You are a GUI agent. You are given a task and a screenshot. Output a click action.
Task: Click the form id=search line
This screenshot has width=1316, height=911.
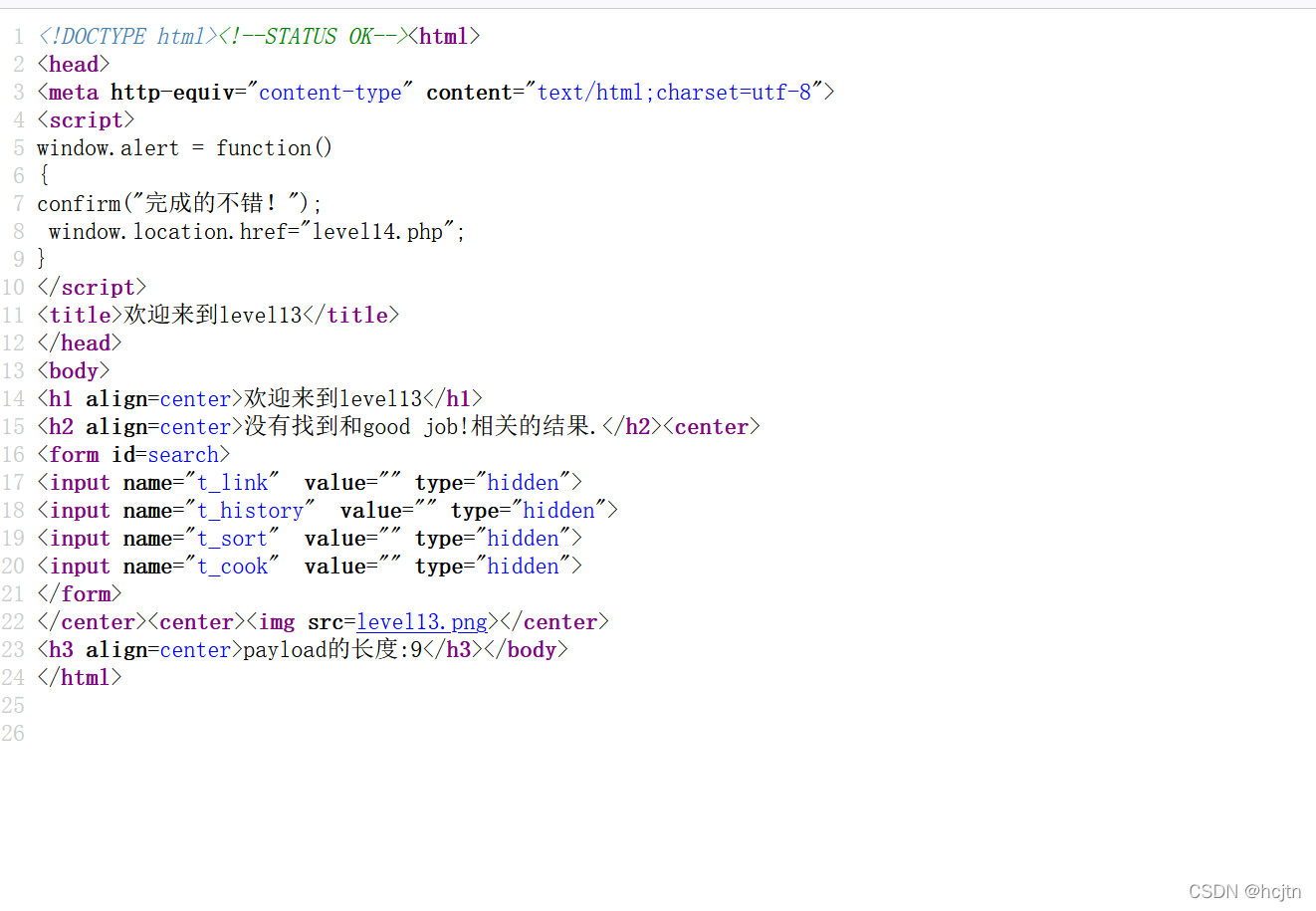pyautogui.click(x=133, y=455)
